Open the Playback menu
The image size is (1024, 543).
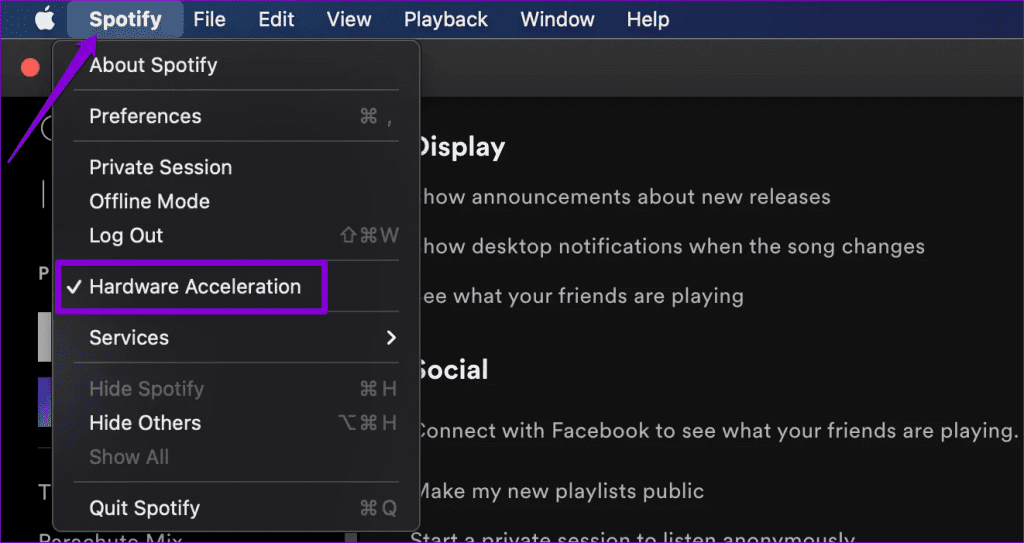[445, 20]
